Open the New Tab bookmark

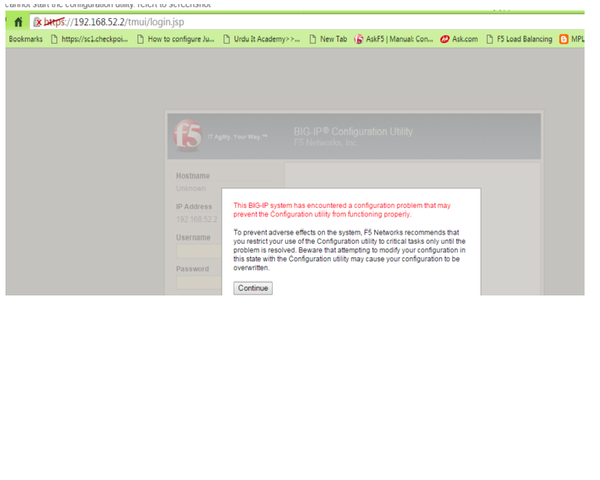328,39
